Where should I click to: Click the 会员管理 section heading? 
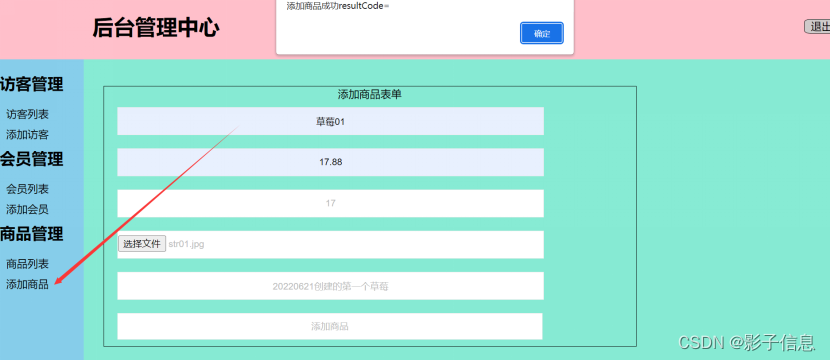32,159
